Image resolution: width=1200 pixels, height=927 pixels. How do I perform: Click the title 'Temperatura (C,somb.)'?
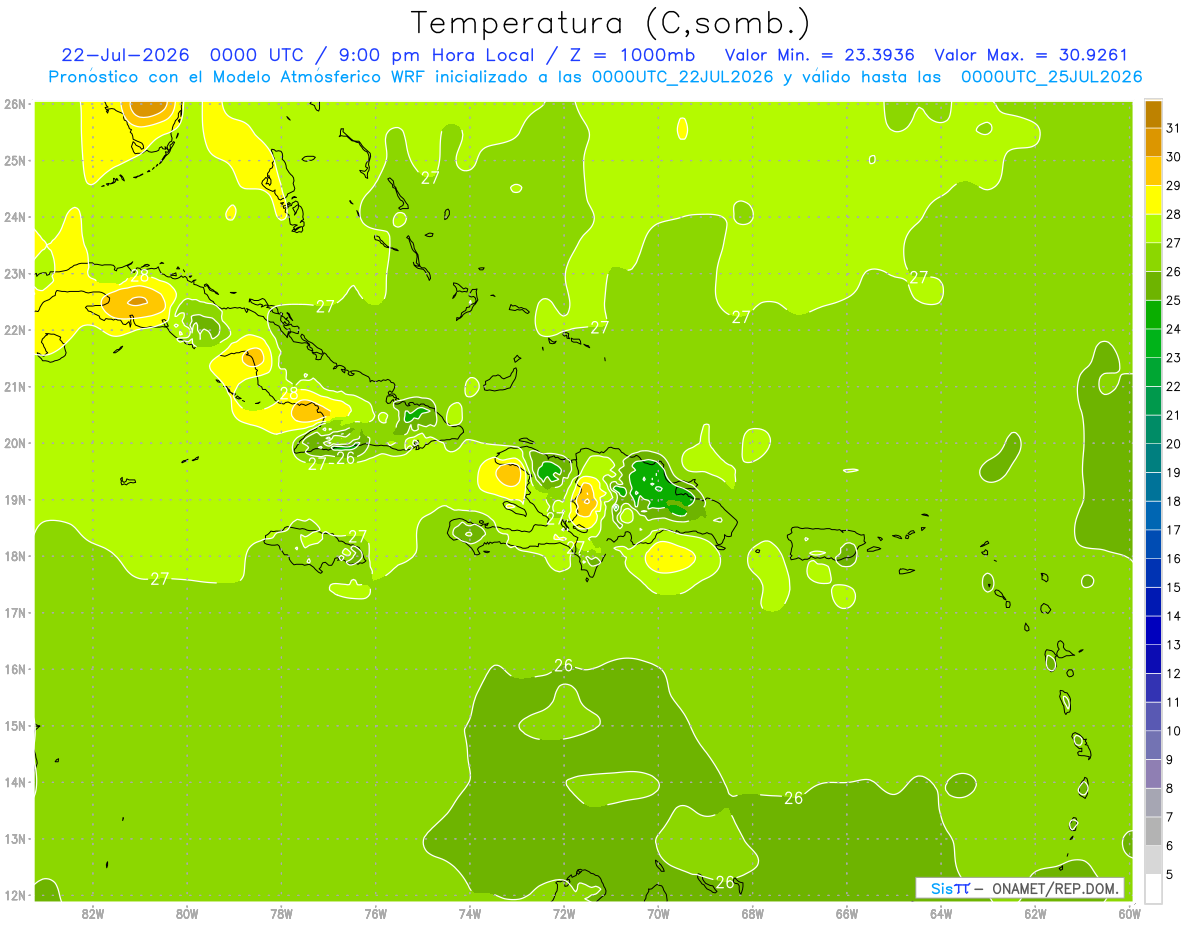coord(611,23)
